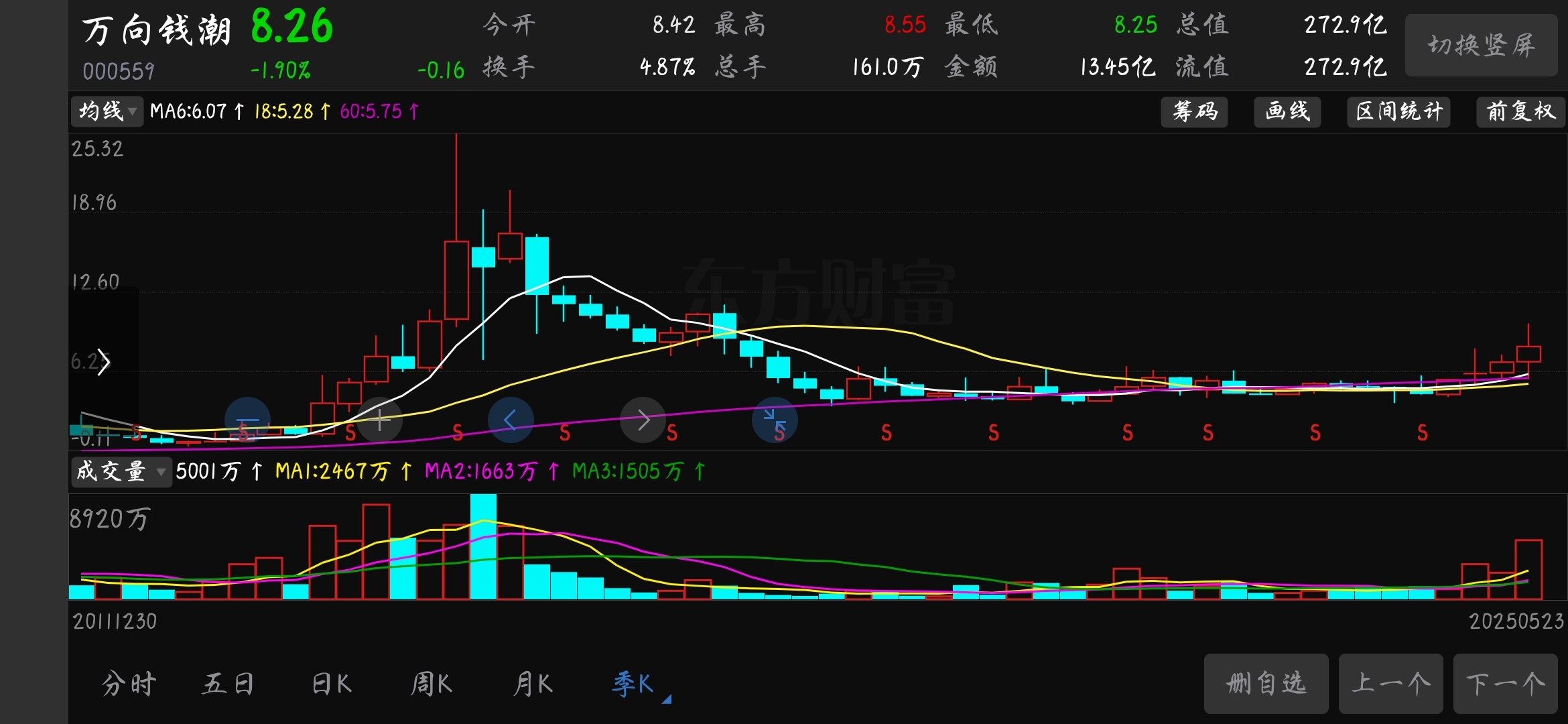Screen dimensions: 1568x724
Task: Tap the total volume 161.0万
Action: tap(888, 67)
